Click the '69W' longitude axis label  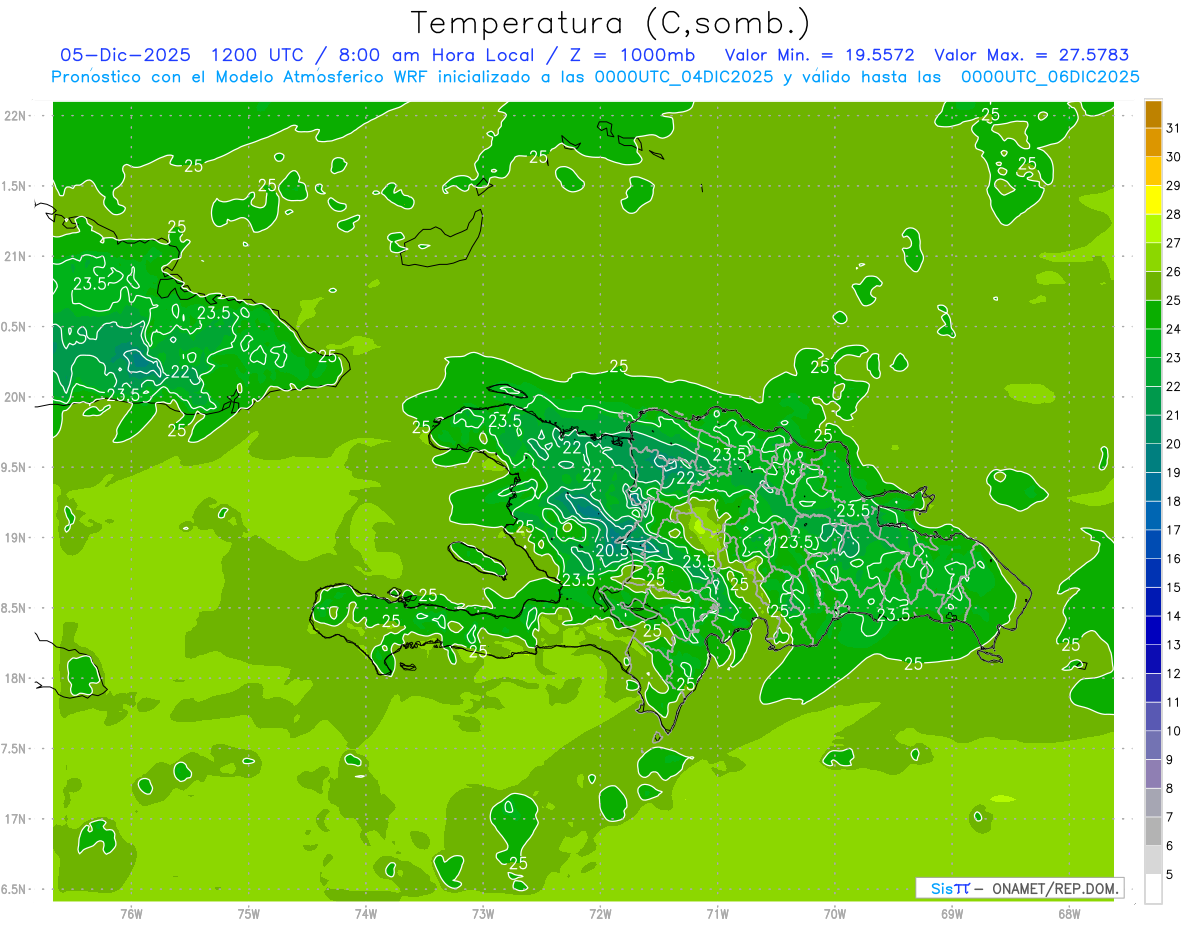click(x=952, y=913)
